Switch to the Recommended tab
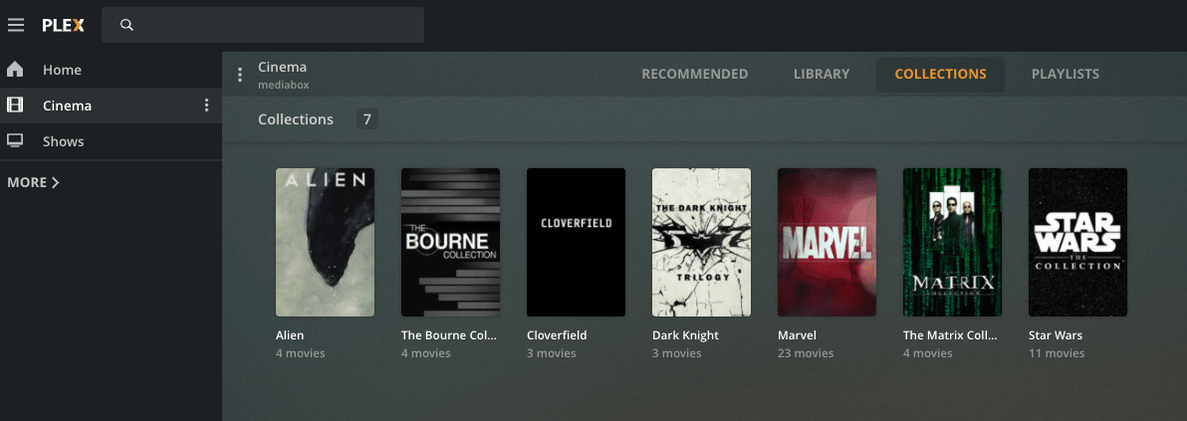1187x421 pixels. [695, 74]
